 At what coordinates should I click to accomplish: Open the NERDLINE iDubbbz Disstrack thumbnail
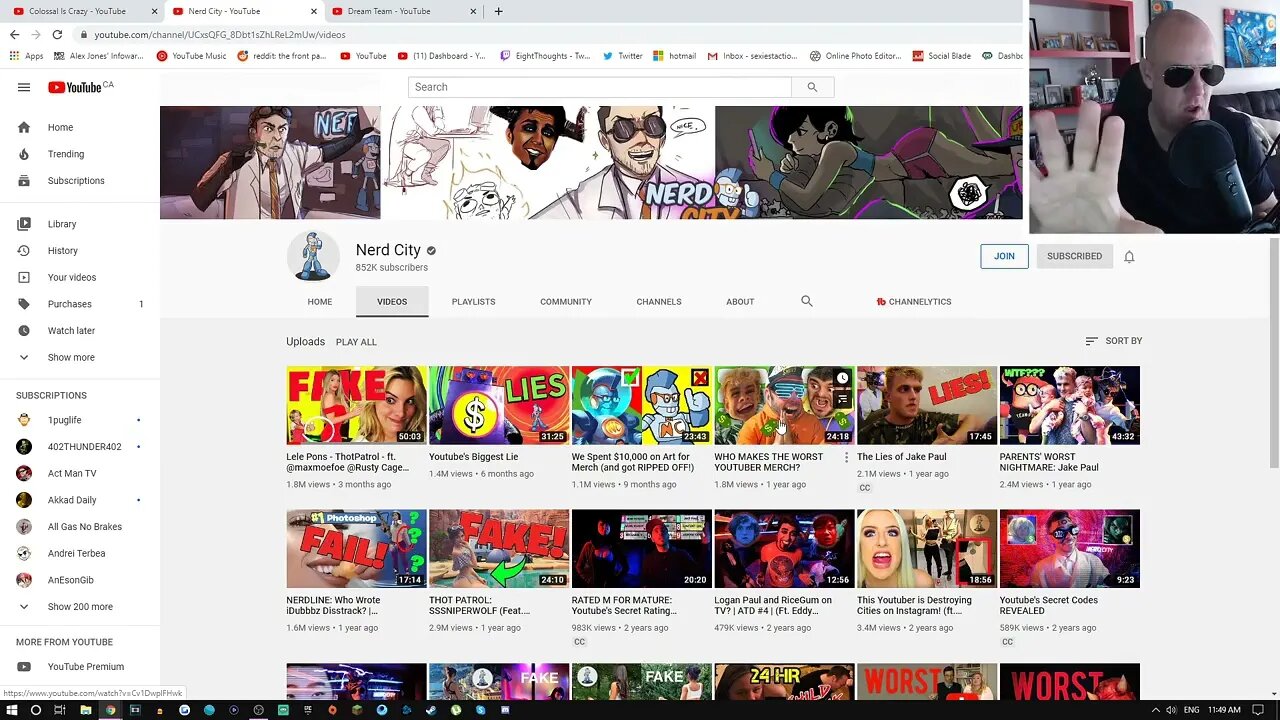[x=356, y=549]
